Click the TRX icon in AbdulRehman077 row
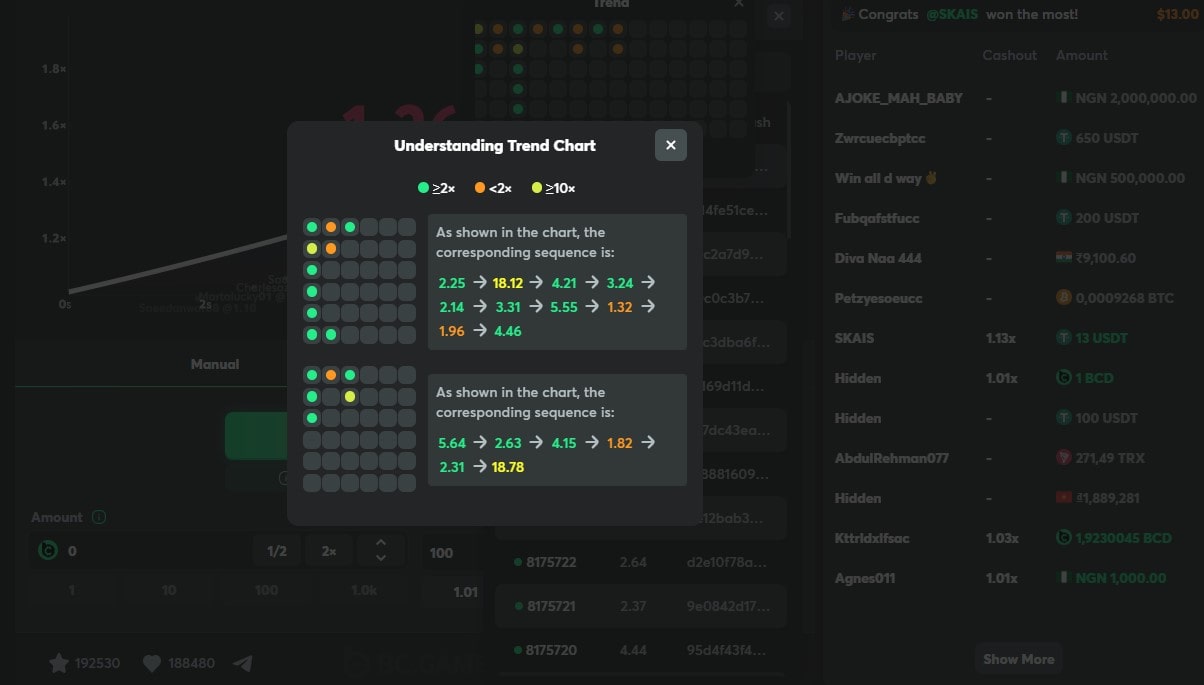This screenshot has width=1204, height=685. [1064, 458]
